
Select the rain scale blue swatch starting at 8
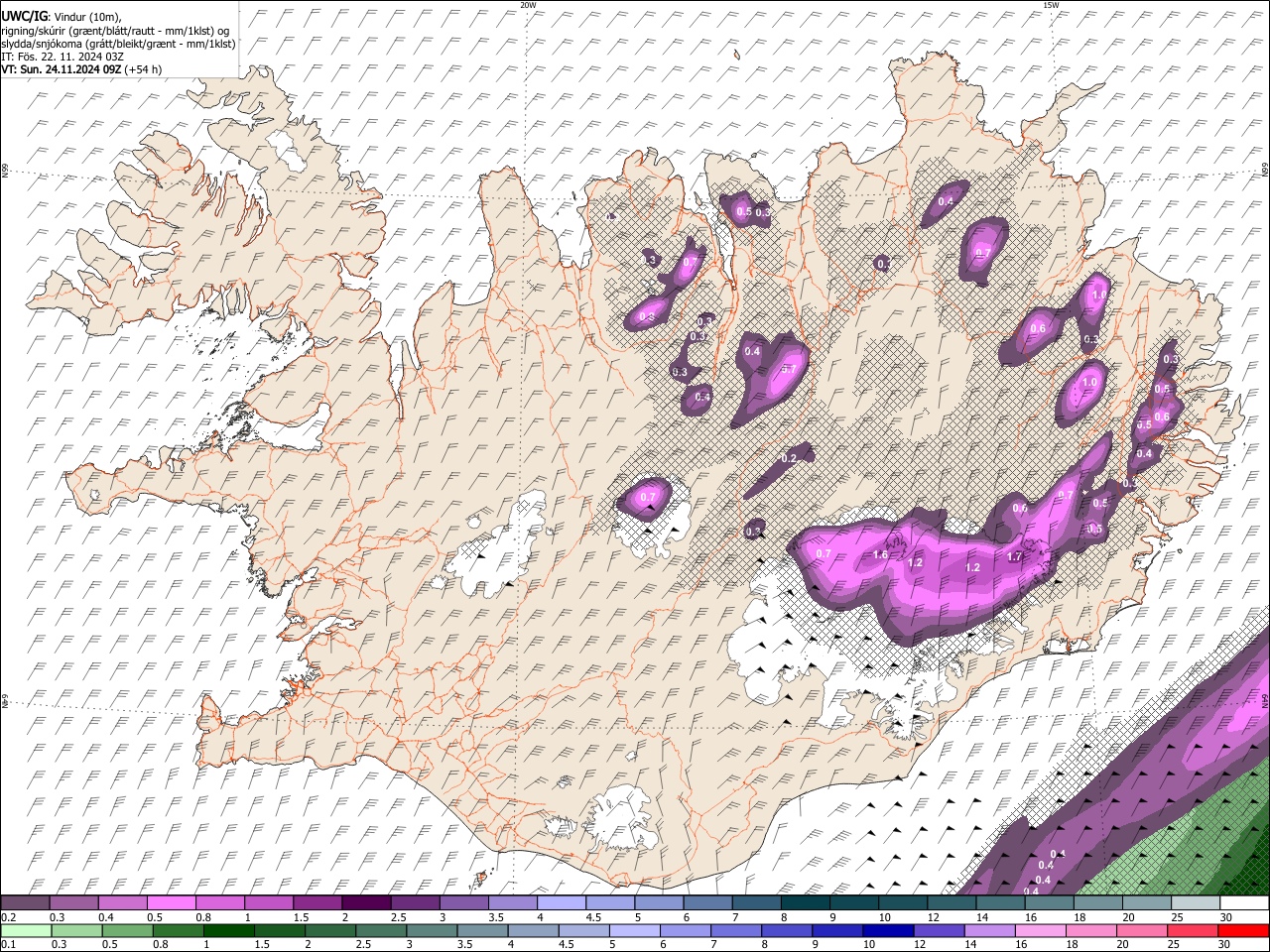pos(786,930)
